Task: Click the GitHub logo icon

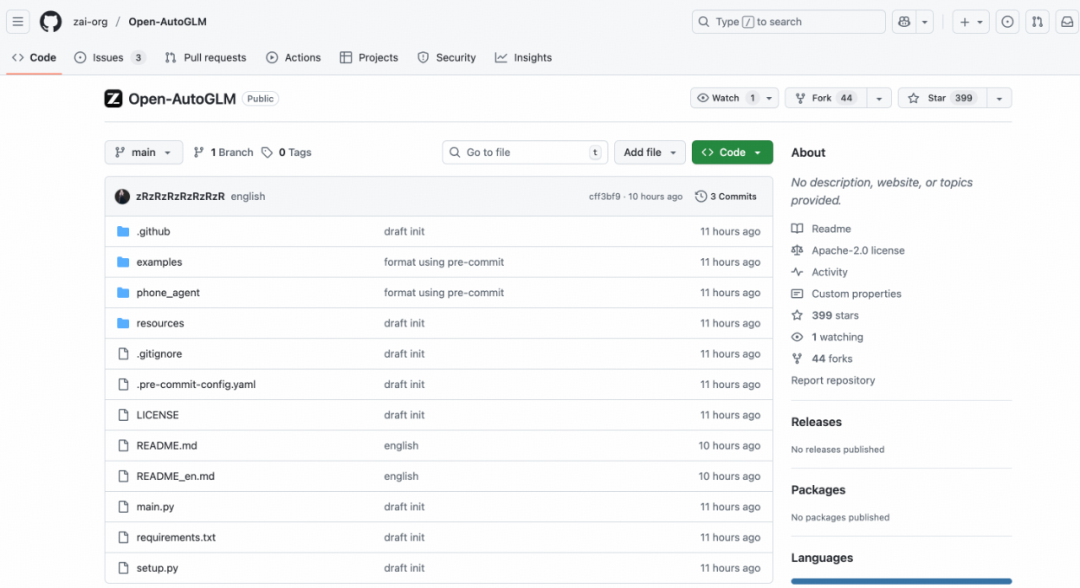Action: point(50,22)
